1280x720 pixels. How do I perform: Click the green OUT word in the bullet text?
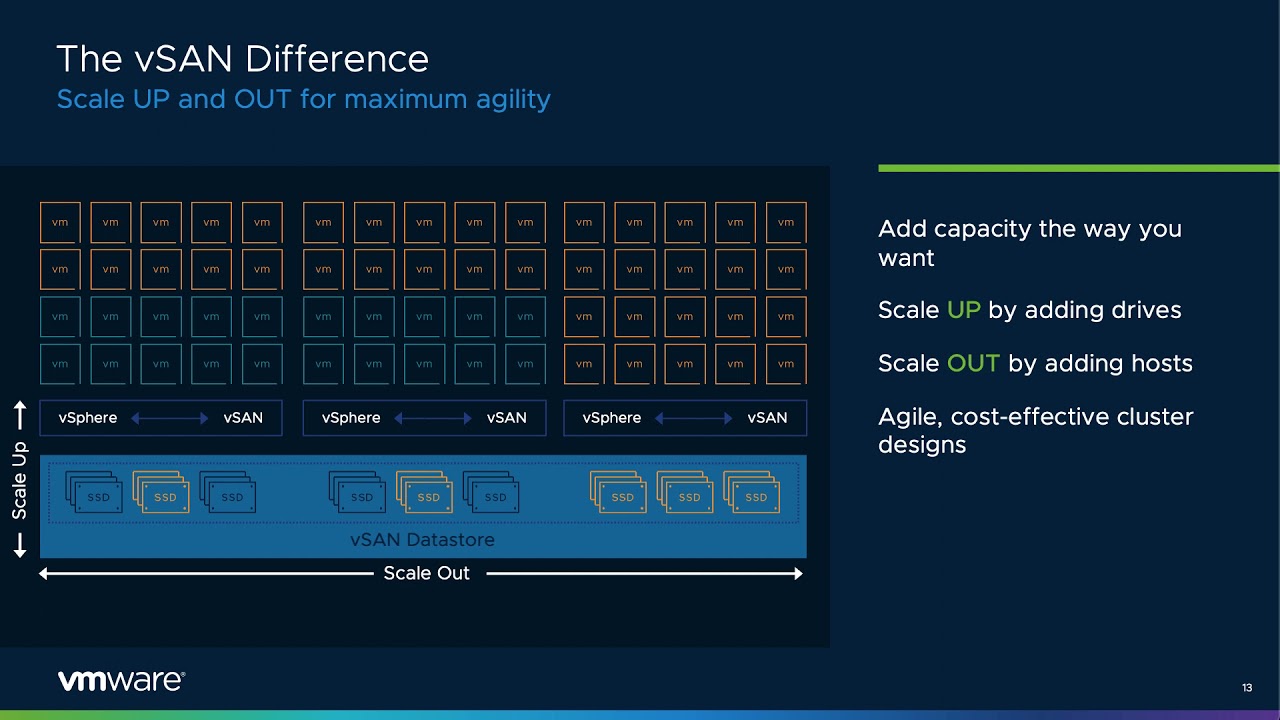pyautogui.click(x=973, y=363)
